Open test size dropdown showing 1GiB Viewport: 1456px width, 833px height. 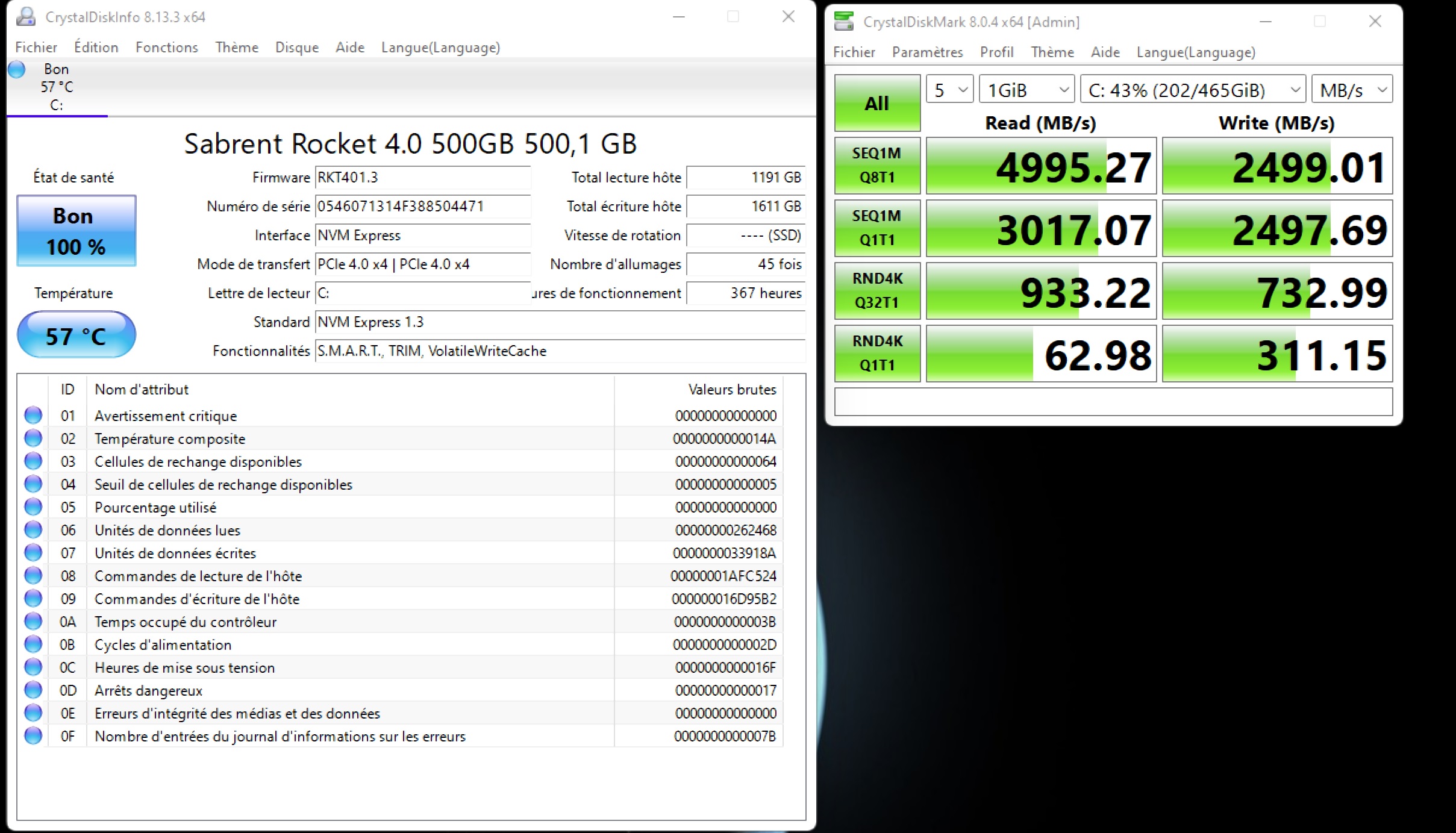tap(1026, 90)
